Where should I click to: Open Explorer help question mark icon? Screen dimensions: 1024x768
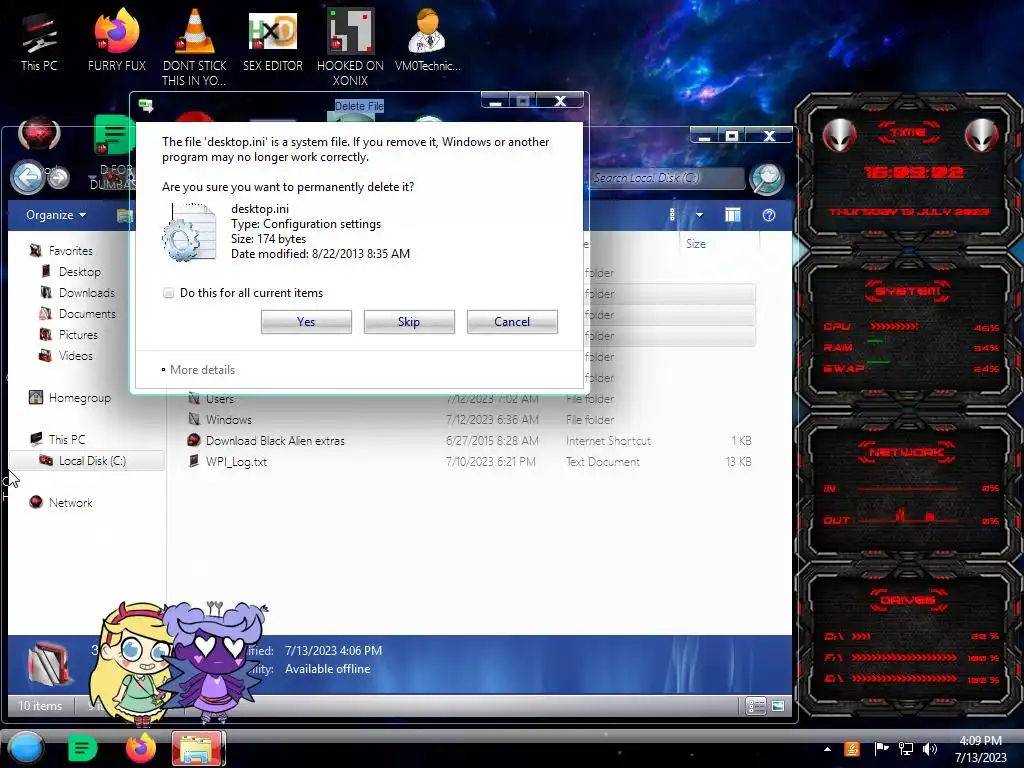769,215
